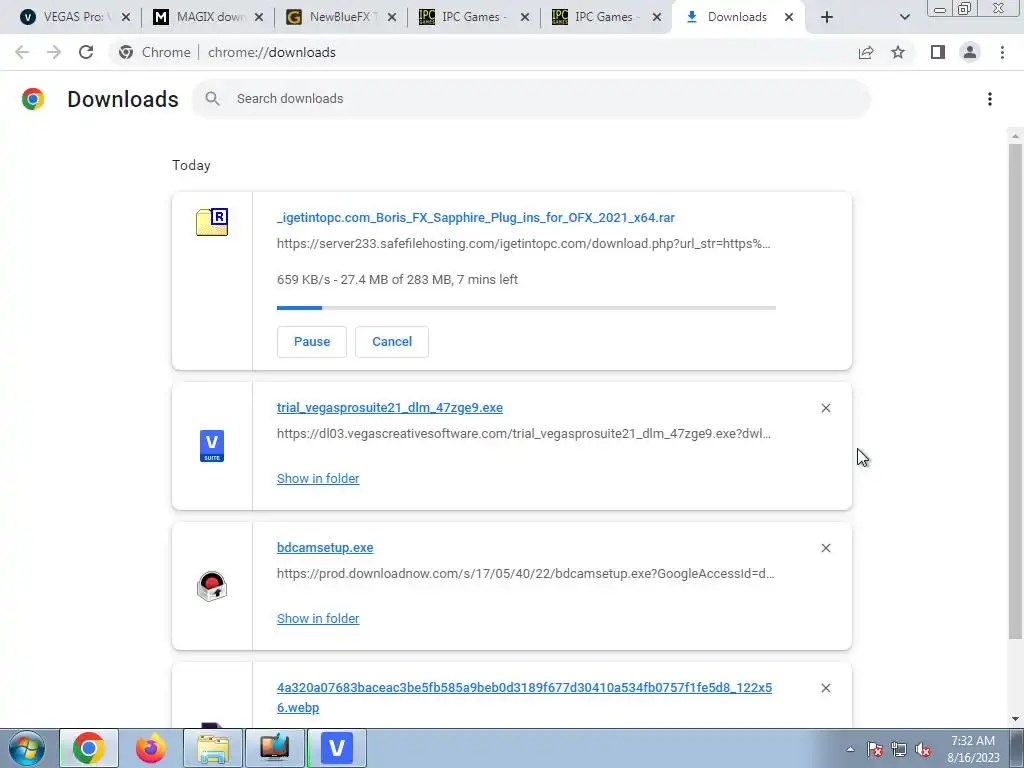
Task: Open the Chrome side panel
Action: point(938,52)
